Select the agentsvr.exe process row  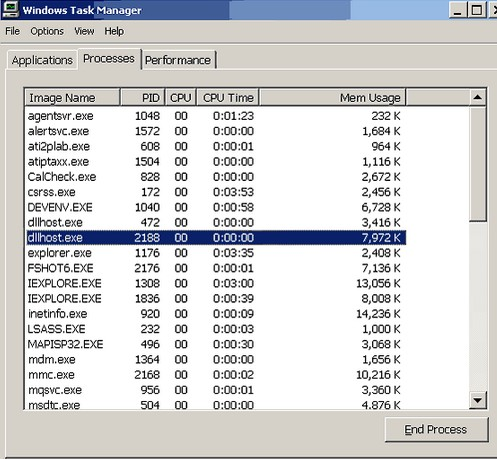(x=216, y=116)
